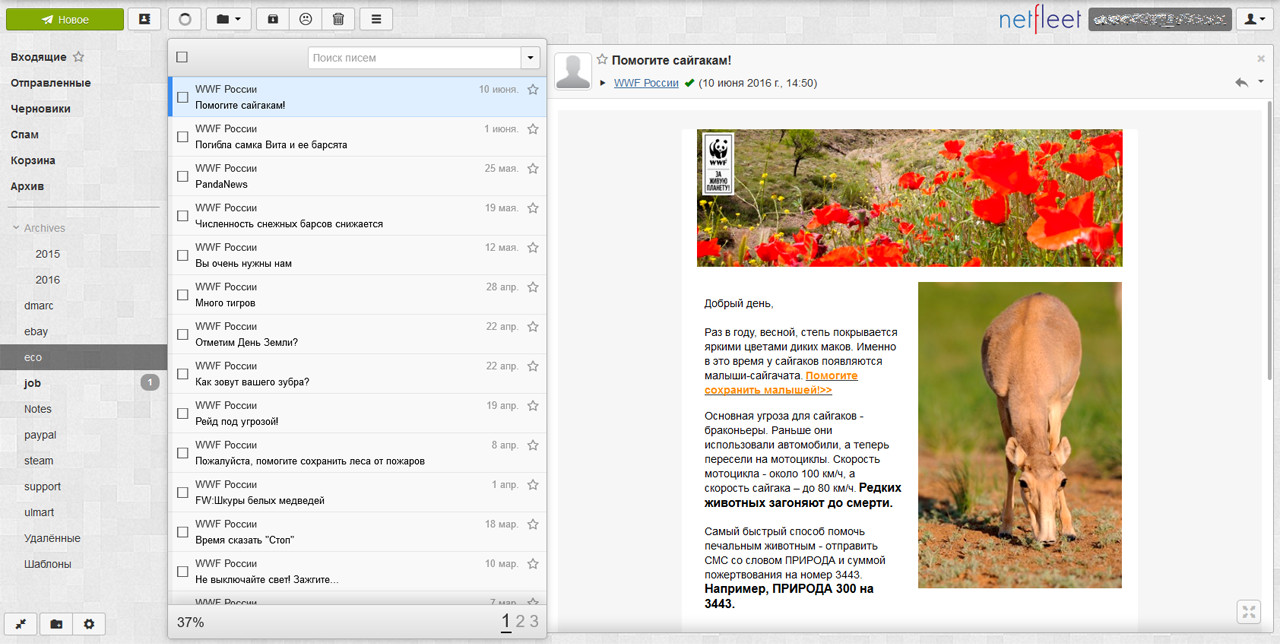Open Входящие folder

point(39,57)
